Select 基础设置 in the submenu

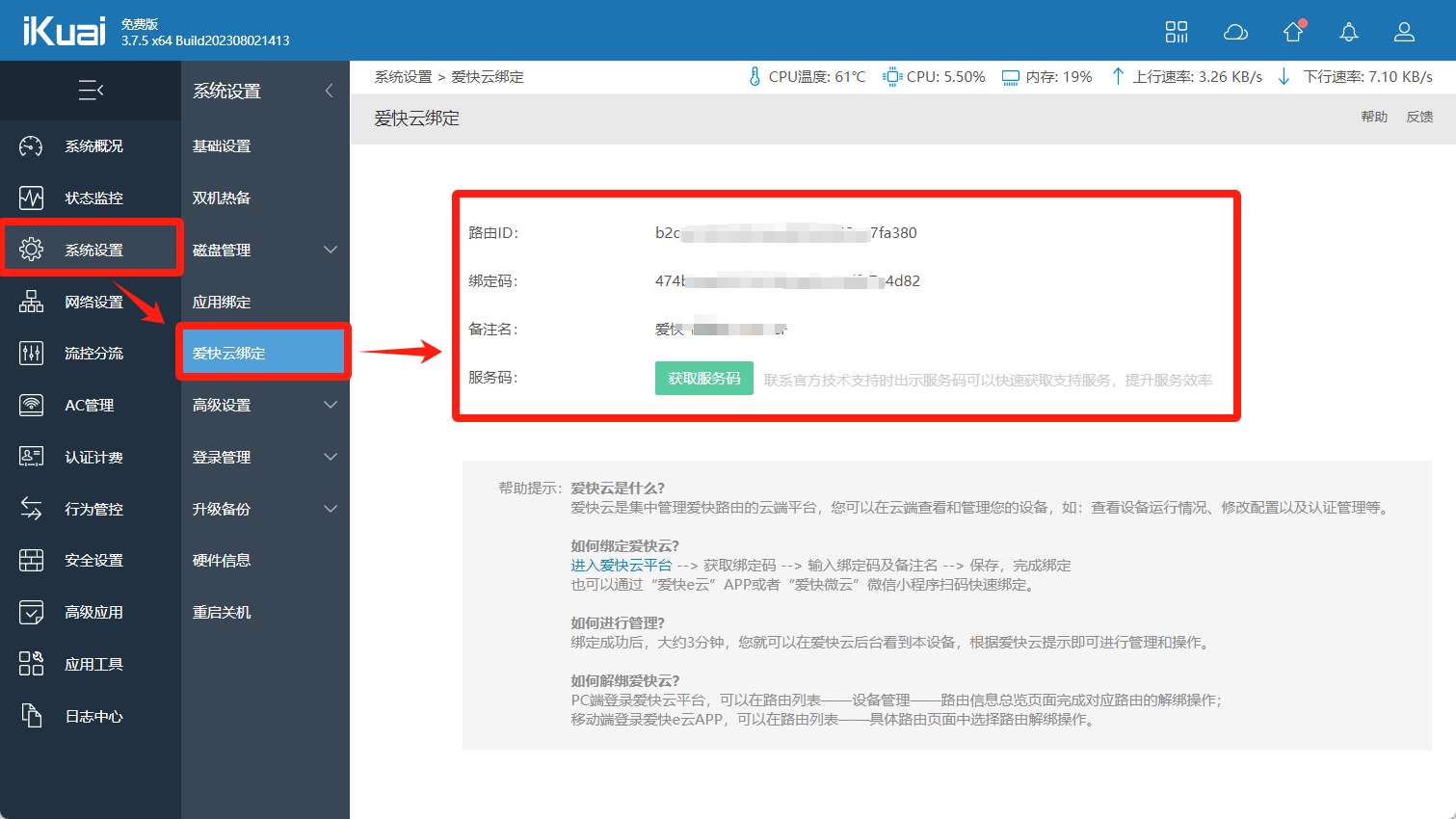[222, 146]
